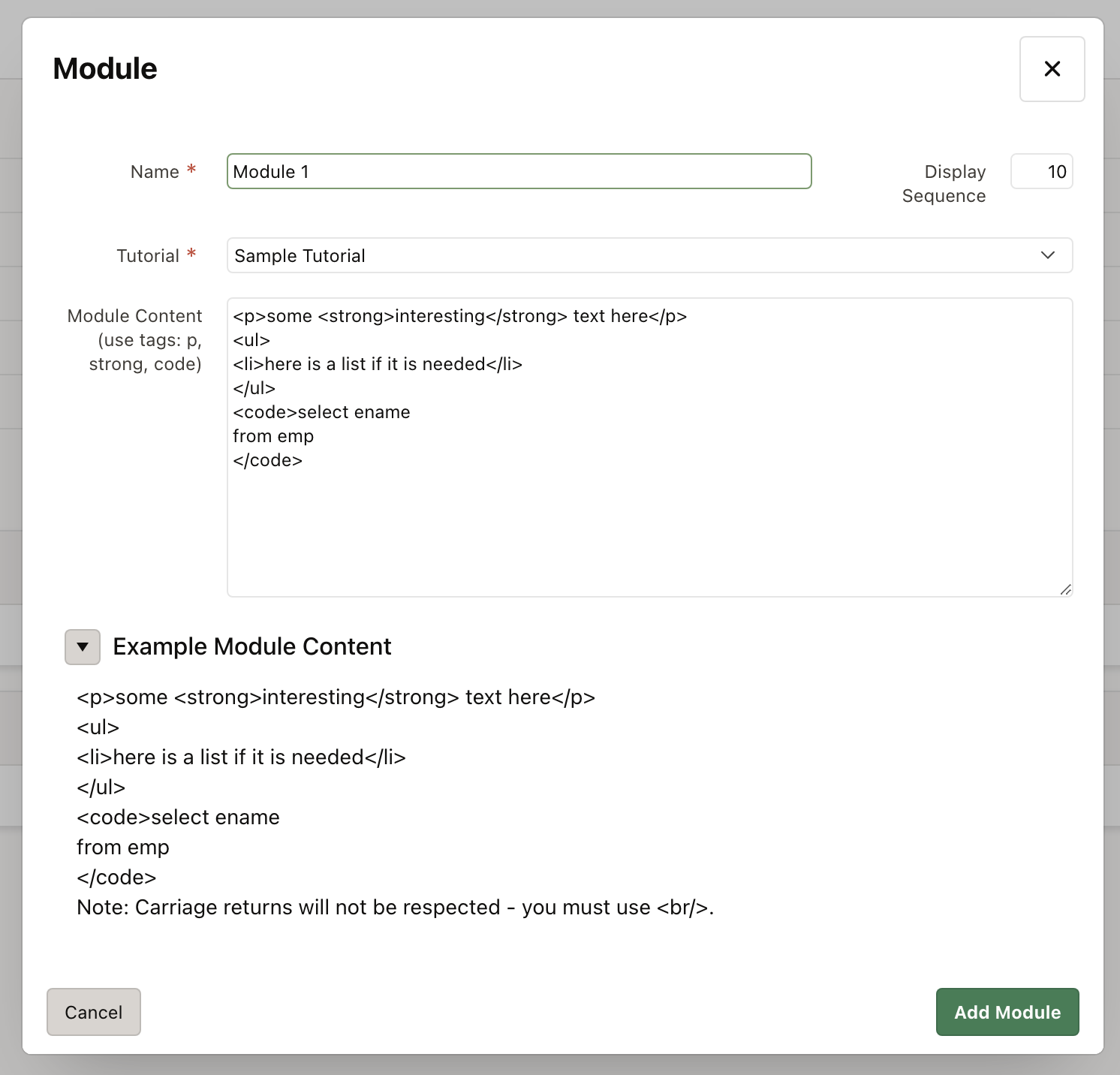This screenshot has width=1120, height=1075.
Task: Click the Display Sequence label
Action: (944, 184)
